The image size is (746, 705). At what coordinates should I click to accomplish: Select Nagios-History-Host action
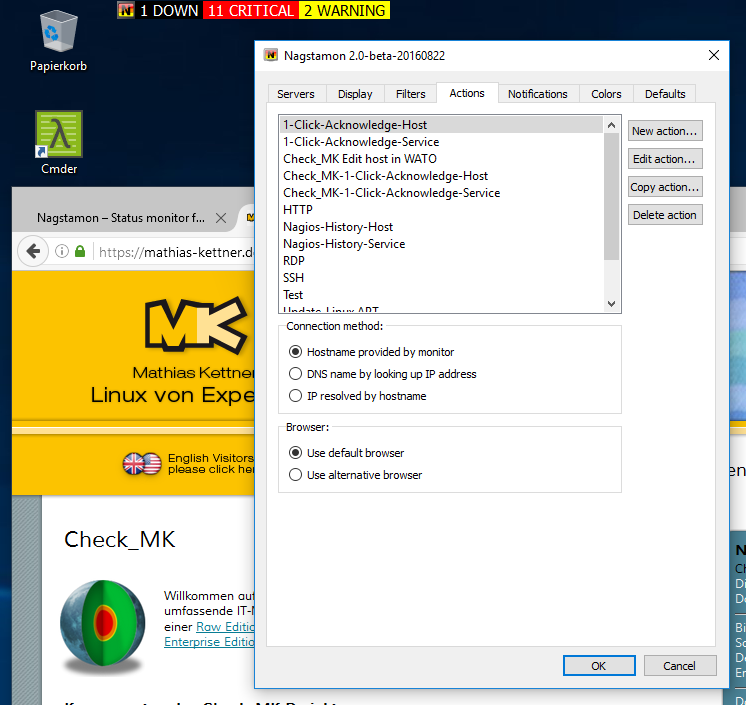point(442,227)
